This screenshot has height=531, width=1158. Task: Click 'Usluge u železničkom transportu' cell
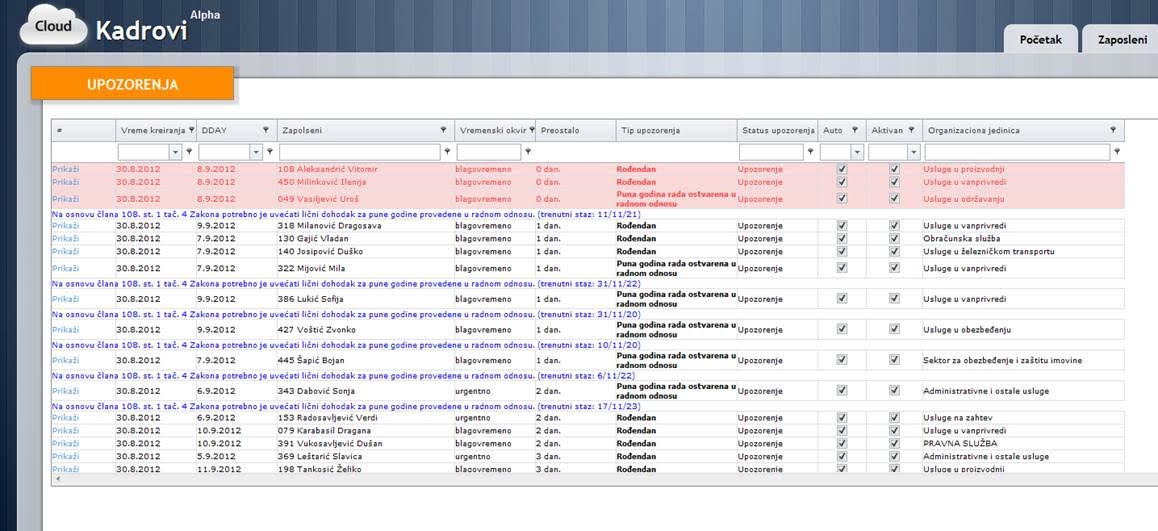click(x=1023, y=251)
